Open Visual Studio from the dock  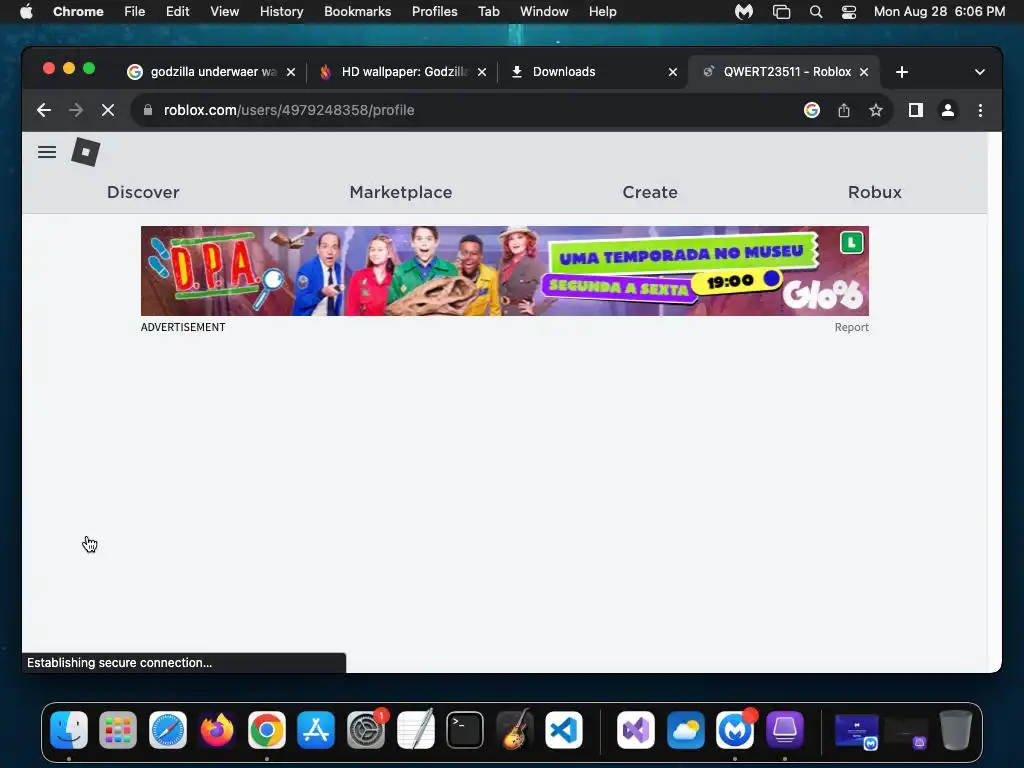[x=636, y=730]
